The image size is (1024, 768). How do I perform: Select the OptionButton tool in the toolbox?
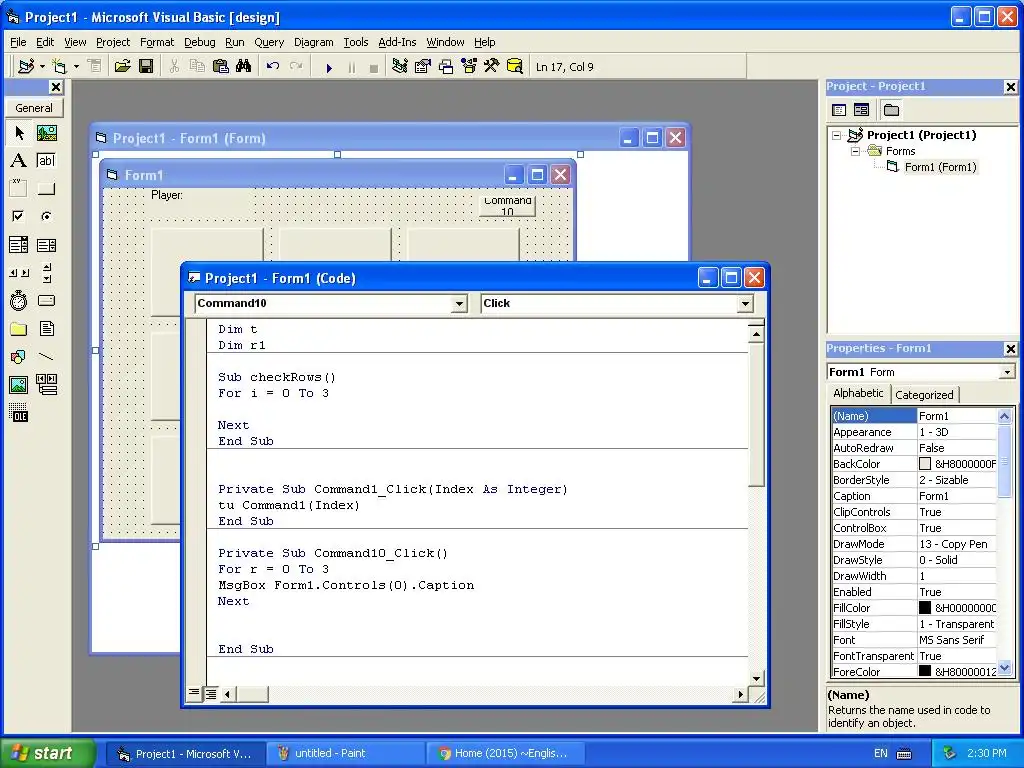tap(46, 216)
